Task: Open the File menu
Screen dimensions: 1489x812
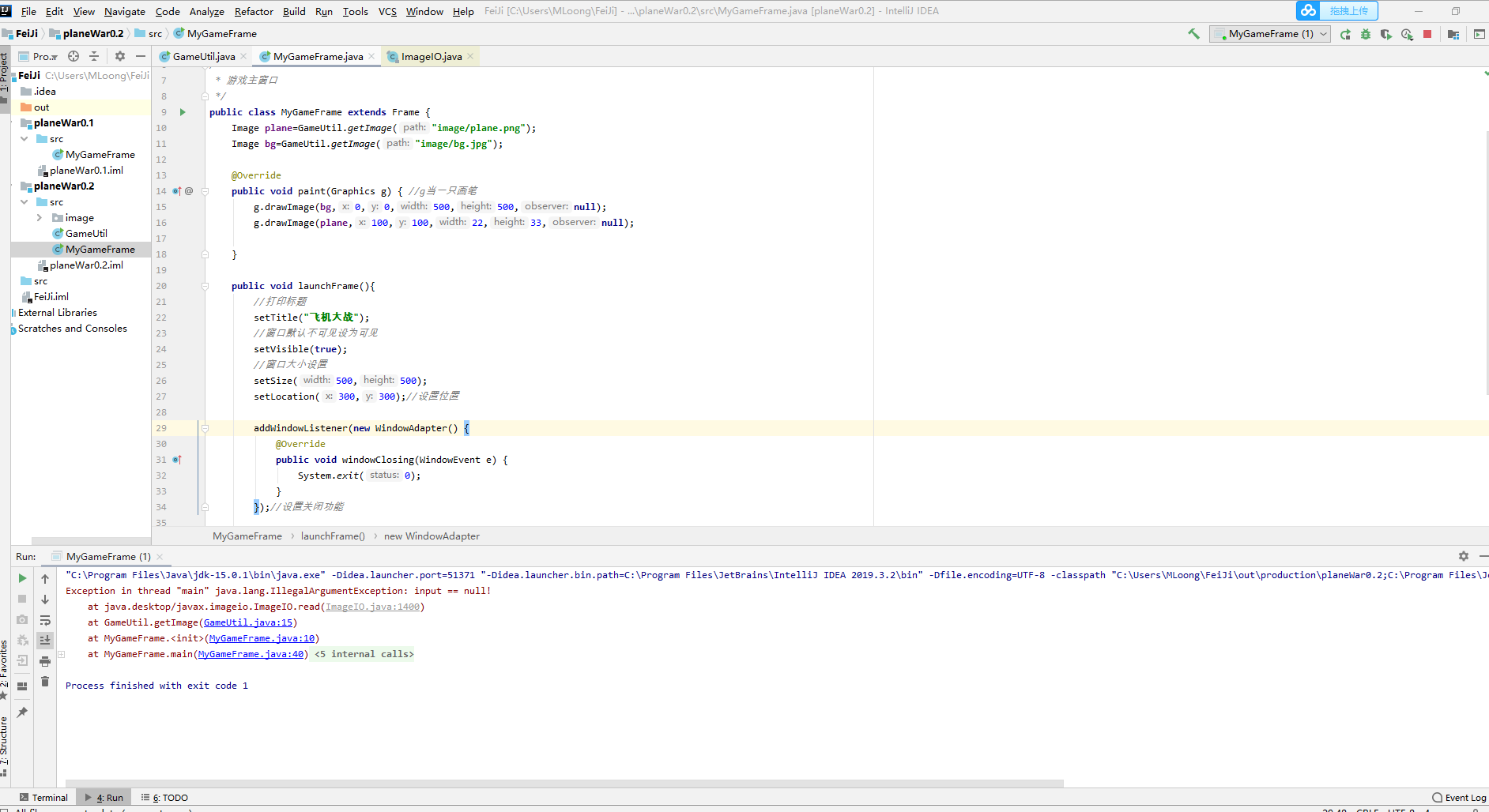Action: (28, 11)
